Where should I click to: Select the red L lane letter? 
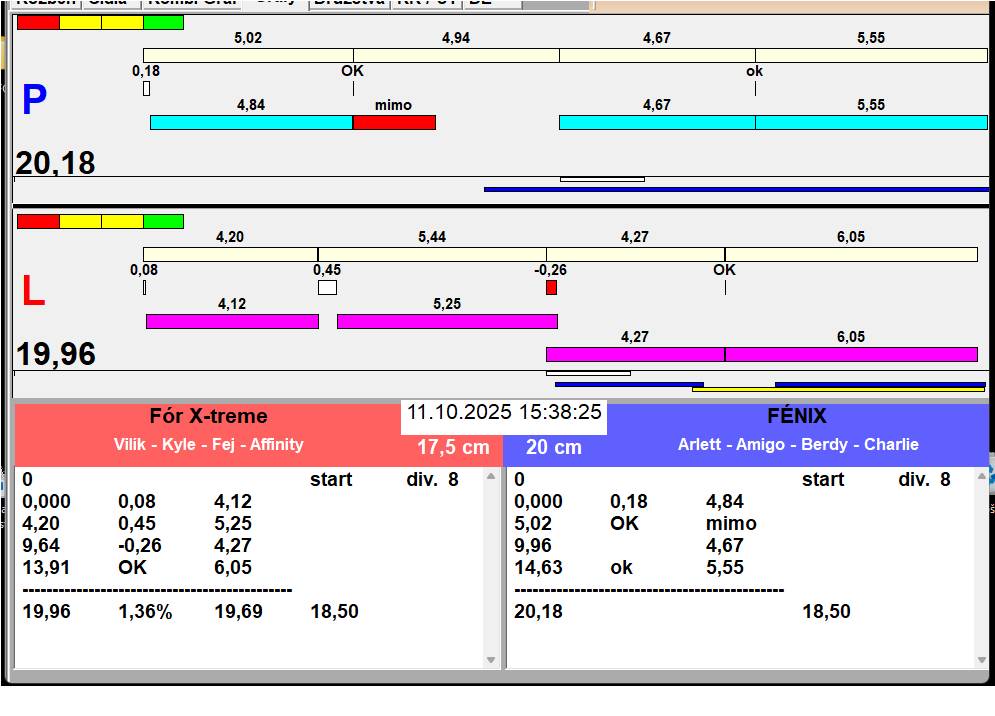[x=33, y=292]
